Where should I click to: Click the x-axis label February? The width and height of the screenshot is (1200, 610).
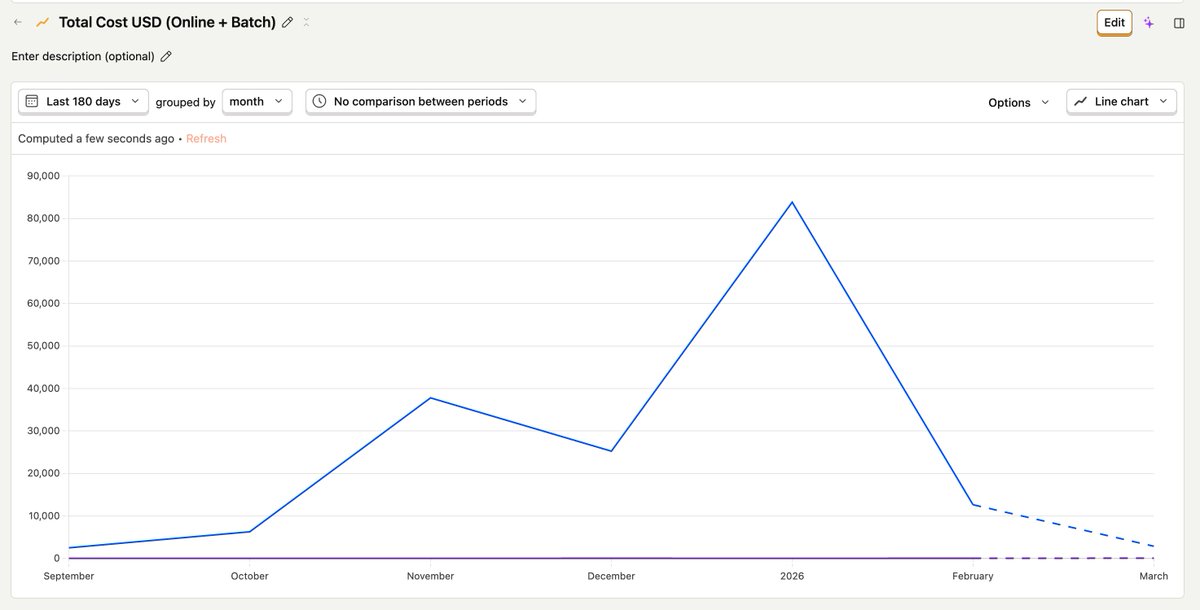tap(973, 576)
